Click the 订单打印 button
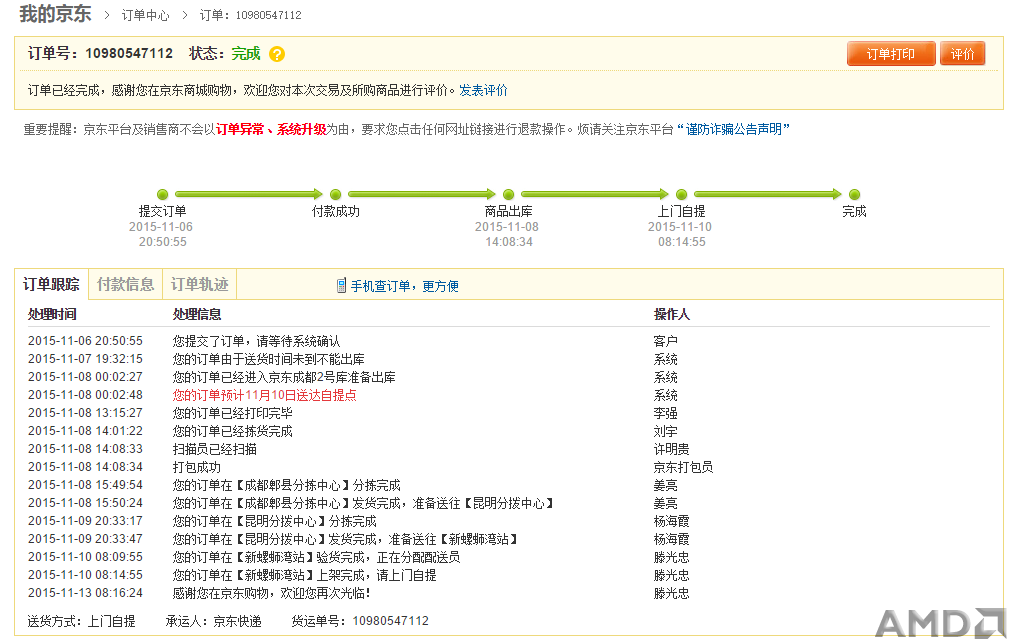 click(891, 54)
